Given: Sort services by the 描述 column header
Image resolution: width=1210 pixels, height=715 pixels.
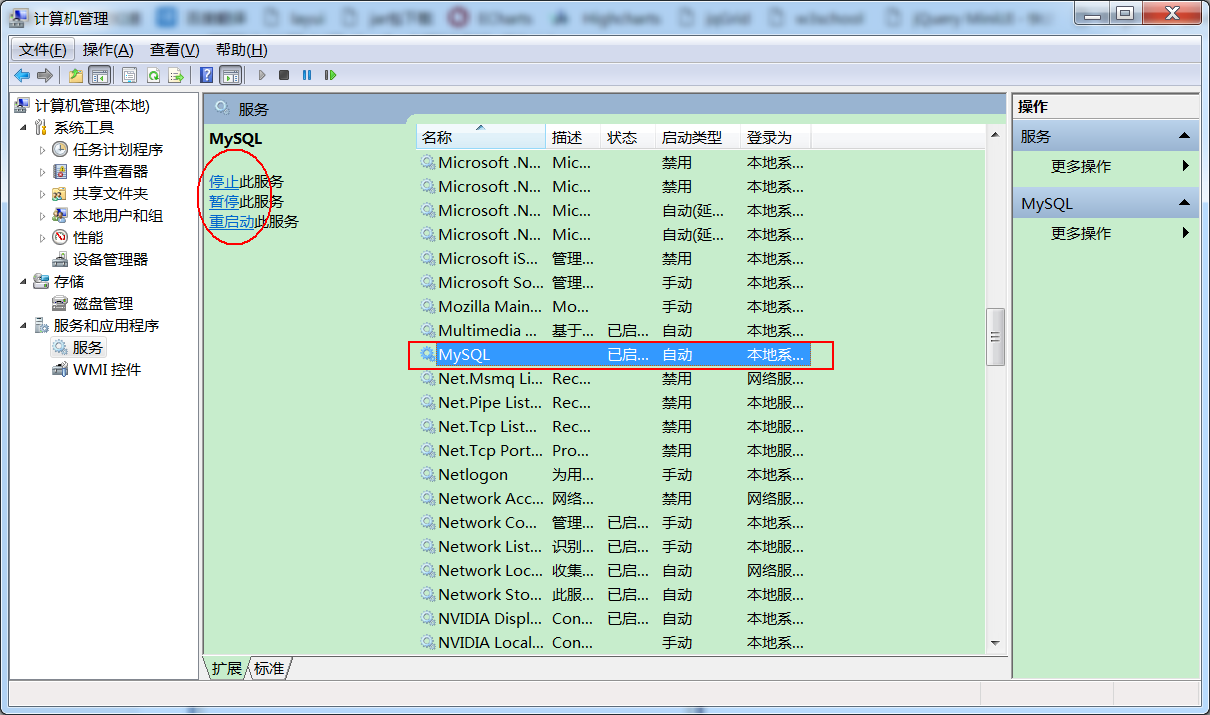Looking at the screenshot, I should pos(575,137).
